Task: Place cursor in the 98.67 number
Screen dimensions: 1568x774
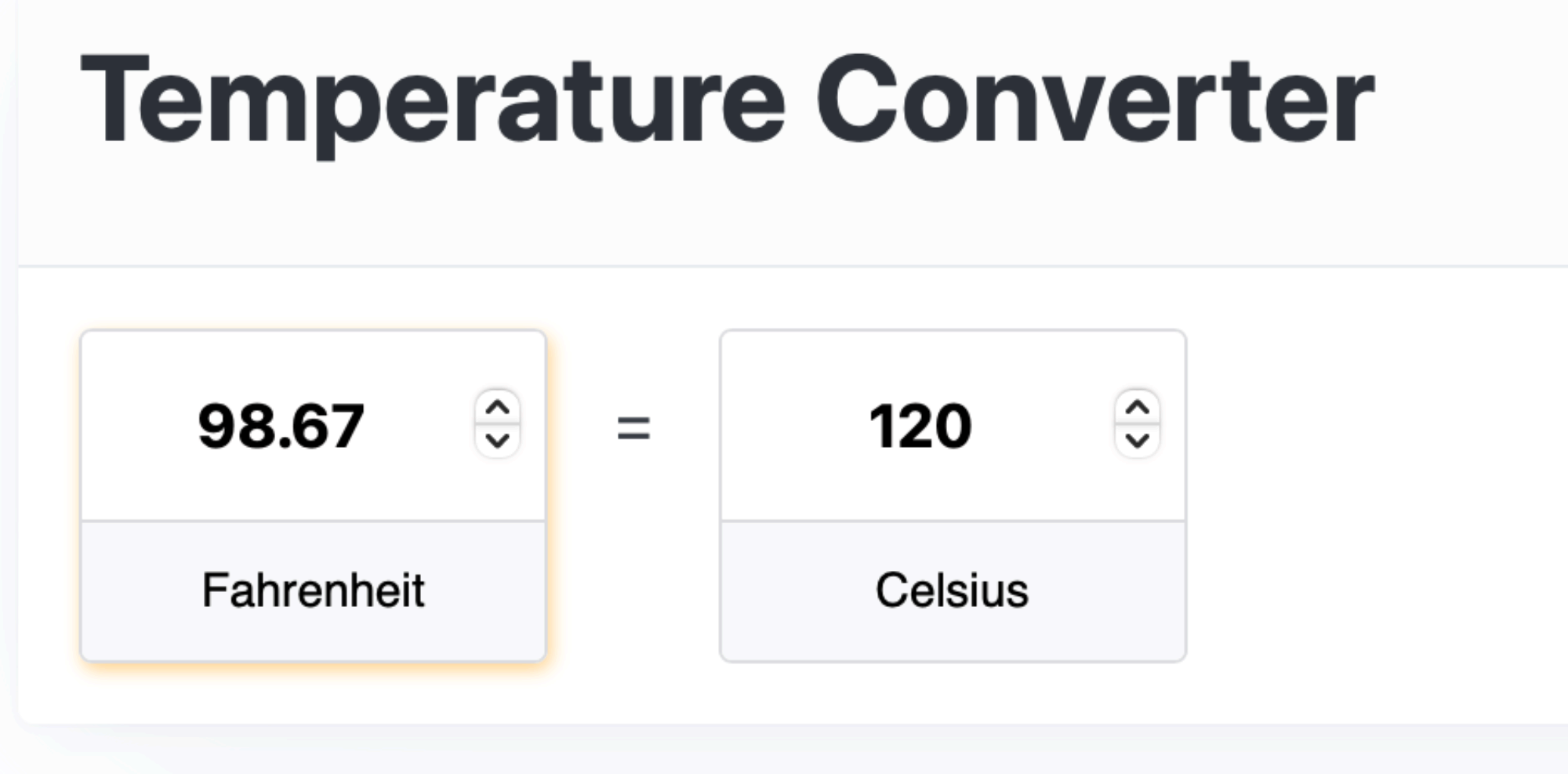Action: point(281,426)
